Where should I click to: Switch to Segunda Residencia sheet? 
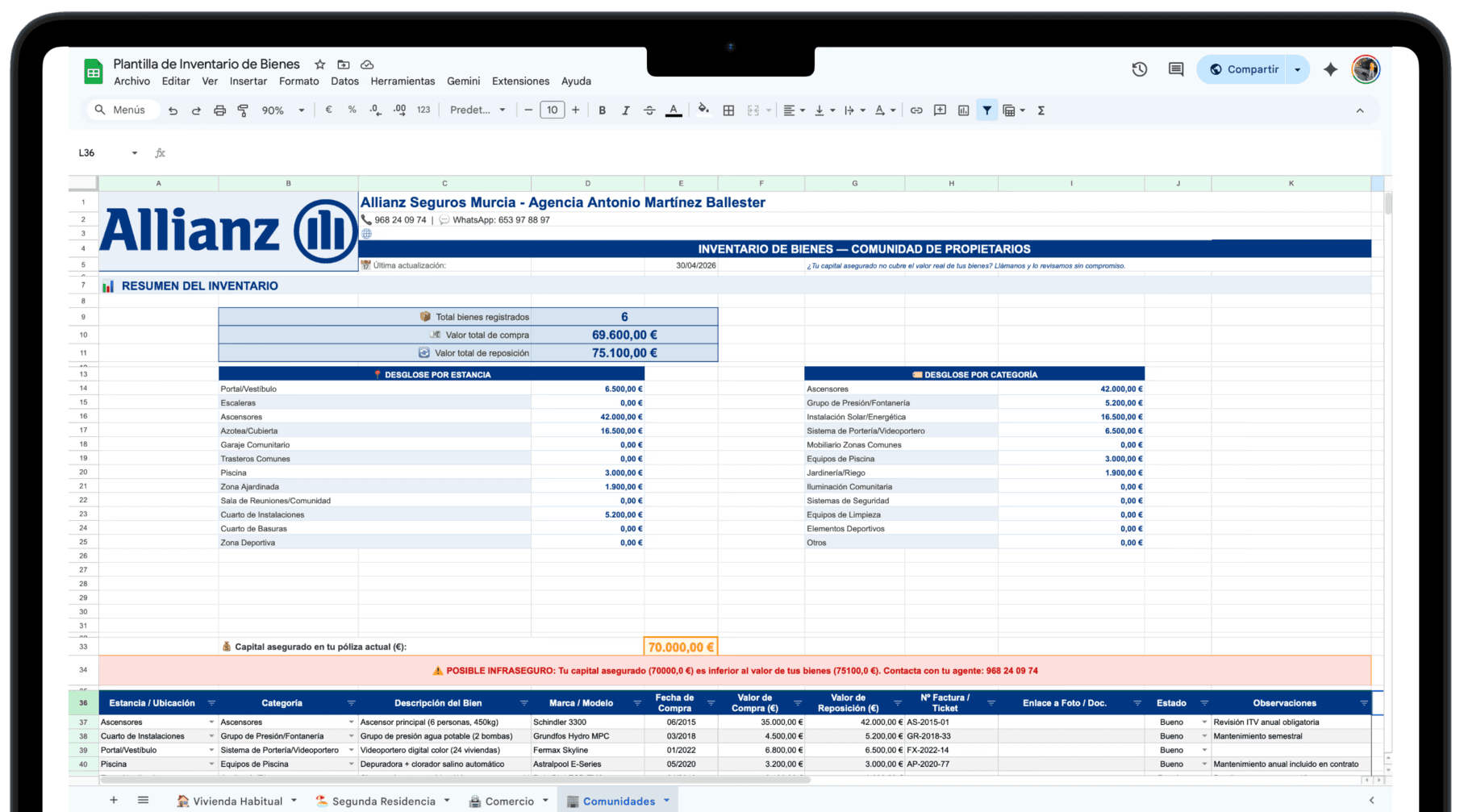(383, 801)
